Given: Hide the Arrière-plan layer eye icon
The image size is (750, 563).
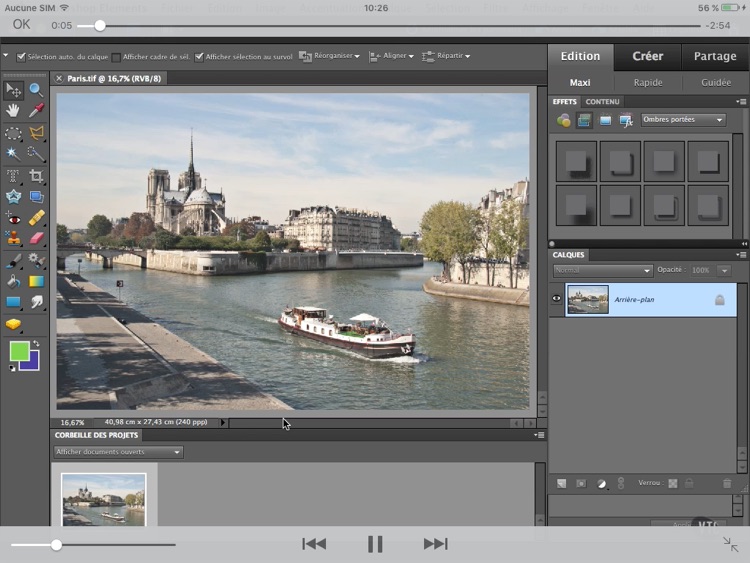Looking at the screenshot, I should (x=556, y=299).
